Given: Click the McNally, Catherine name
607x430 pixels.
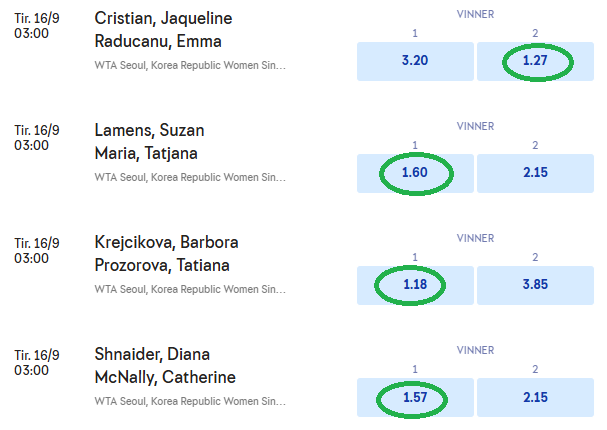Looking at the screenshot, I should pyautogui.click(x=165, y=377).
